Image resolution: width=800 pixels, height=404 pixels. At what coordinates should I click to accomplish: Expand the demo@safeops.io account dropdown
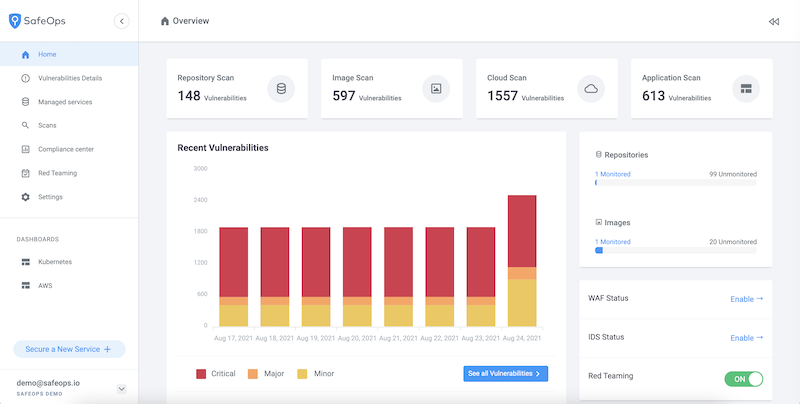point(121,388)
